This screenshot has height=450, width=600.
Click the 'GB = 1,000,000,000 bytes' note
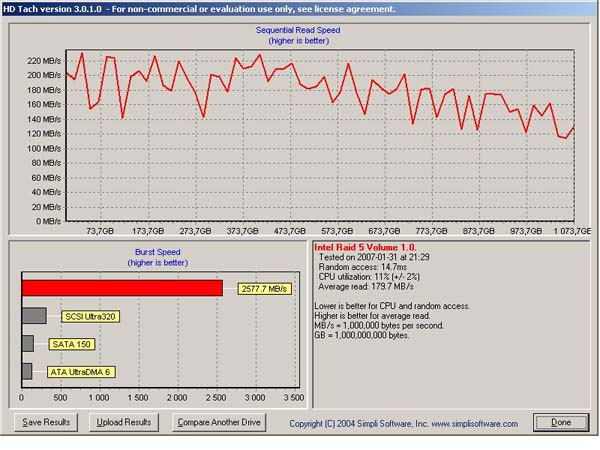[362, 335]
